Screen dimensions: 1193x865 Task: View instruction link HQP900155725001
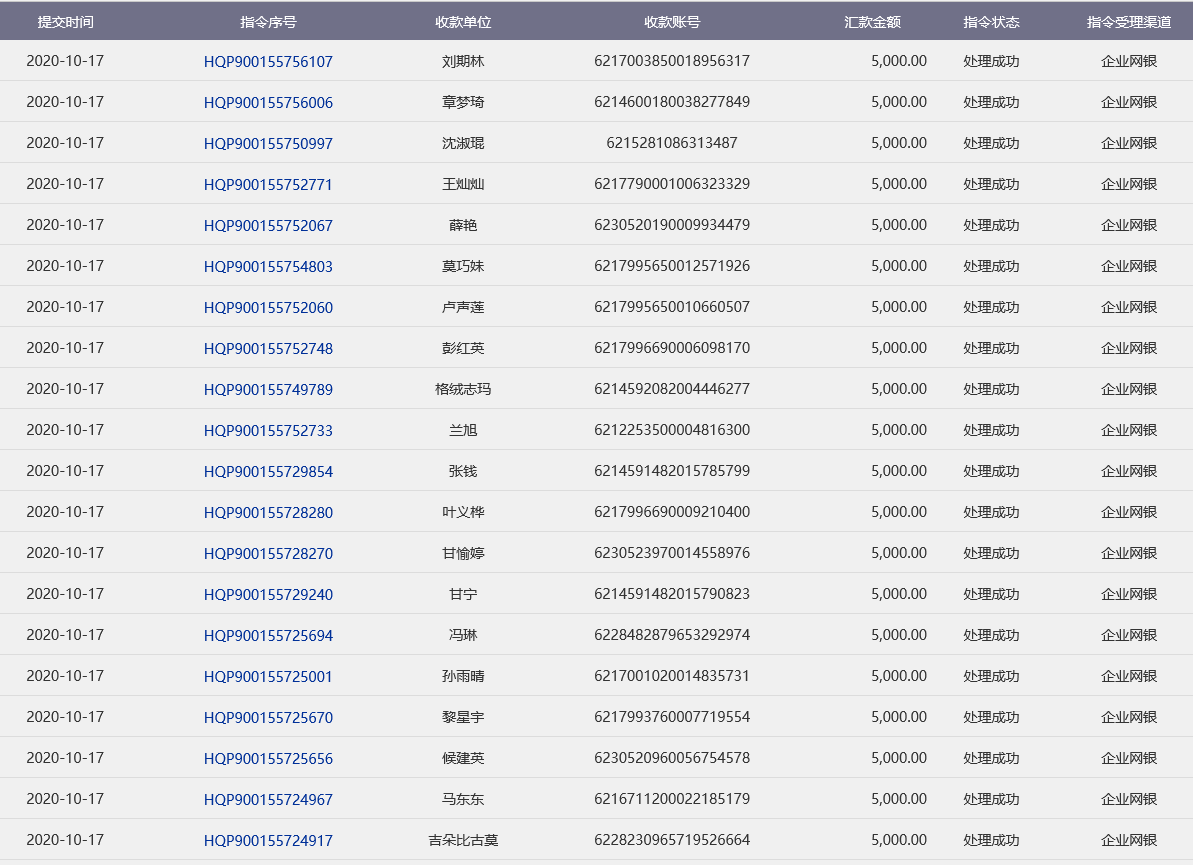(x=268, y=677)
